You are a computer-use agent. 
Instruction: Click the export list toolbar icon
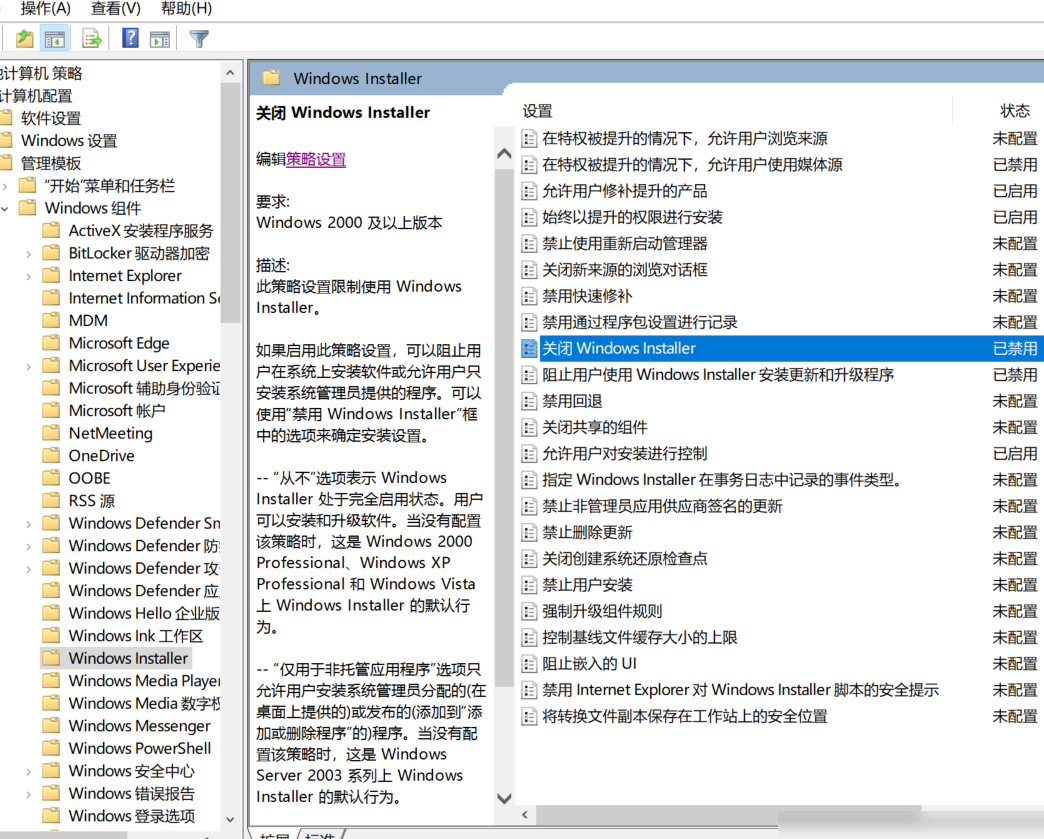point(92,39)
